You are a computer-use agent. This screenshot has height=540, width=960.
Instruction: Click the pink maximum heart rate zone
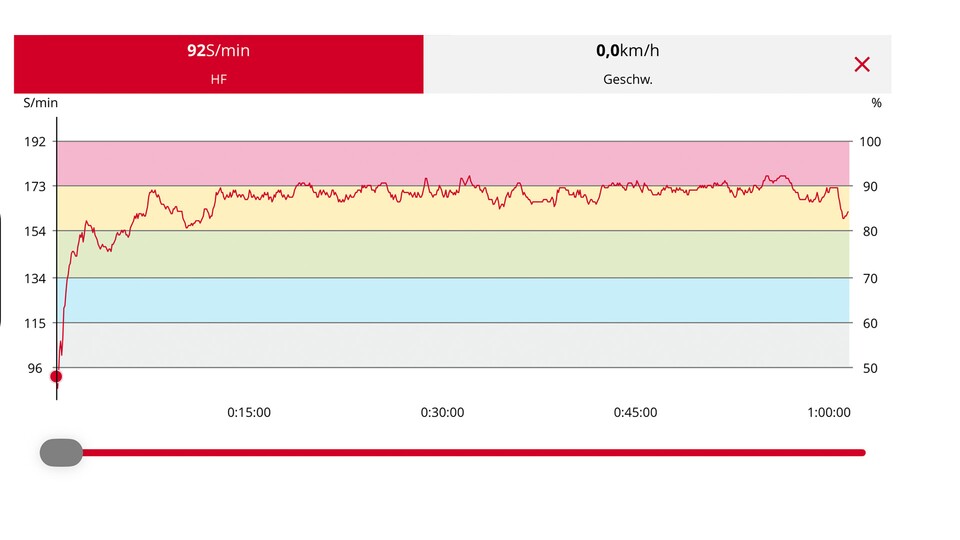tap(452, 160)
